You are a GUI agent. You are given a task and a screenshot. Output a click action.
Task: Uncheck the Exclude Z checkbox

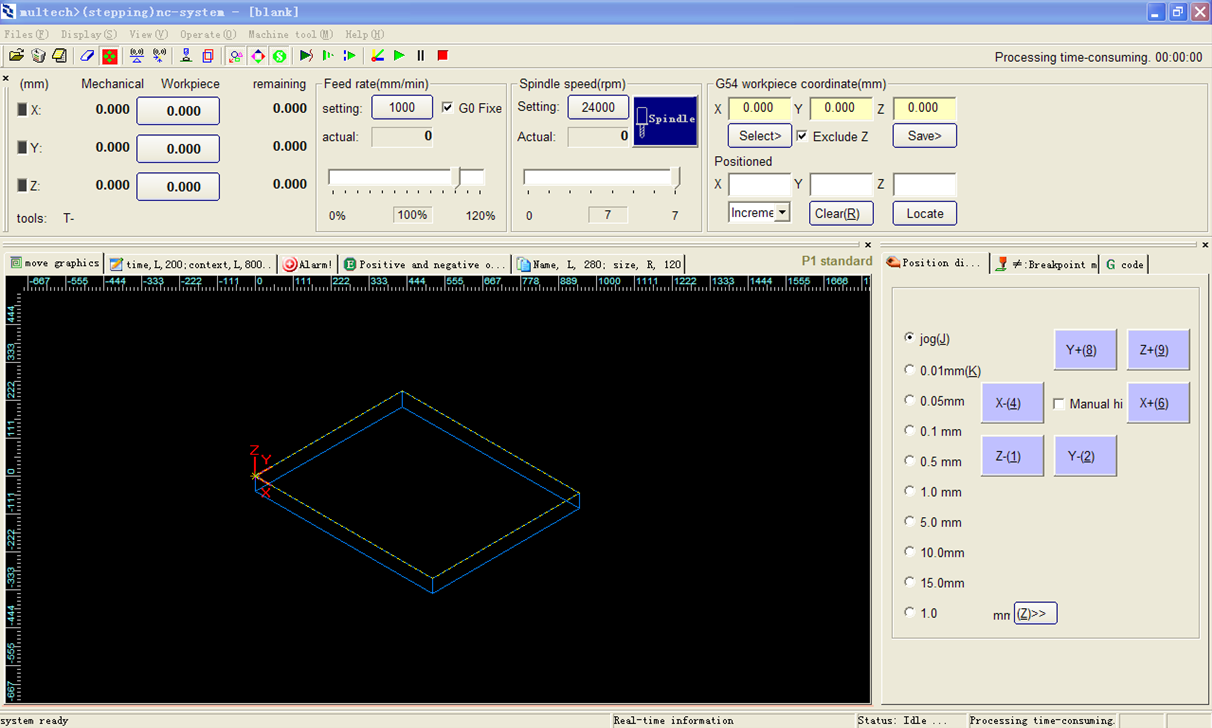pyautogui.click(x=802, y=136)
